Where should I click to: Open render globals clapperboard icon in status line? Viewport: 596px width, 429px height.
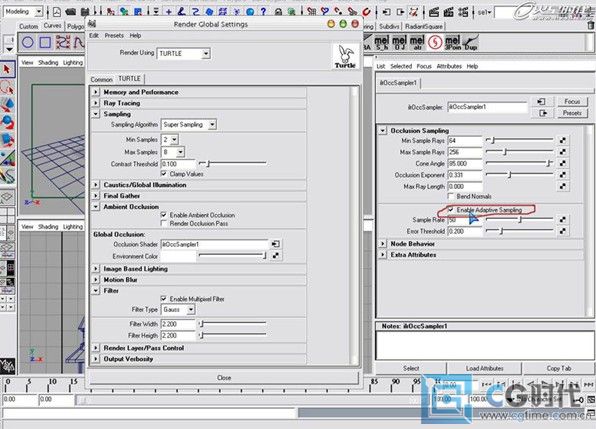pyautogui.click(x=463, y=12)
